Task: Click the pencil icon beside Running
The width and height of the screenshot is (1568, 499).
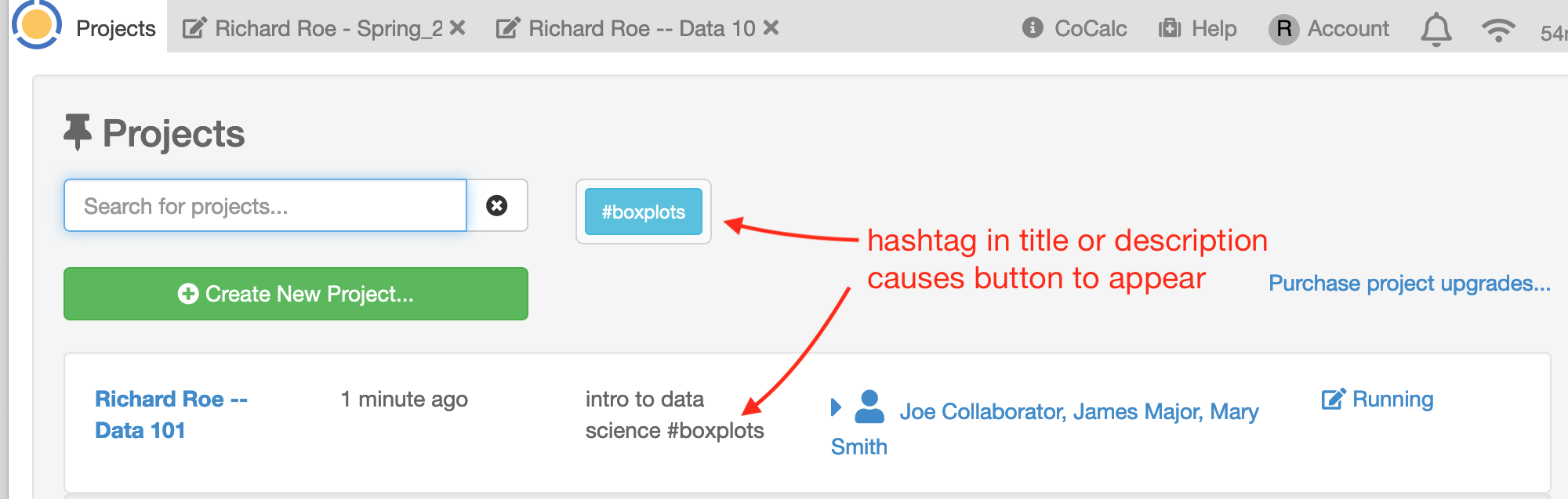Action: (x=1333, y=400)
